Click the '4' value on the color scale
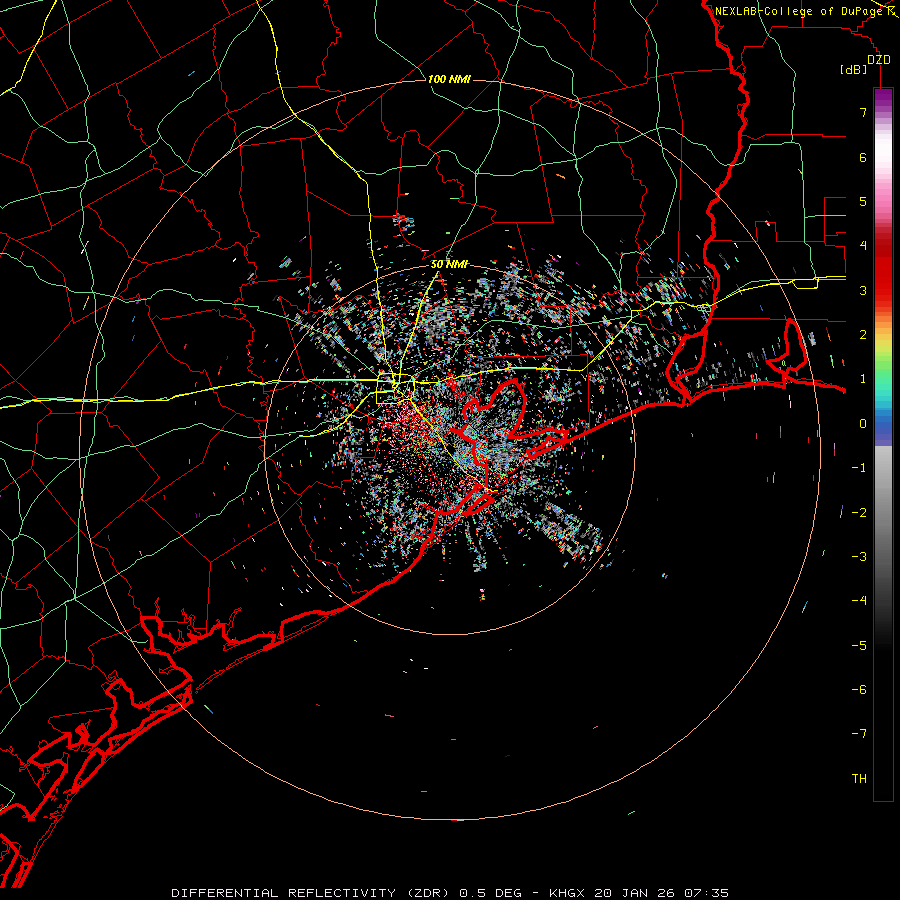 click(863, 246)
